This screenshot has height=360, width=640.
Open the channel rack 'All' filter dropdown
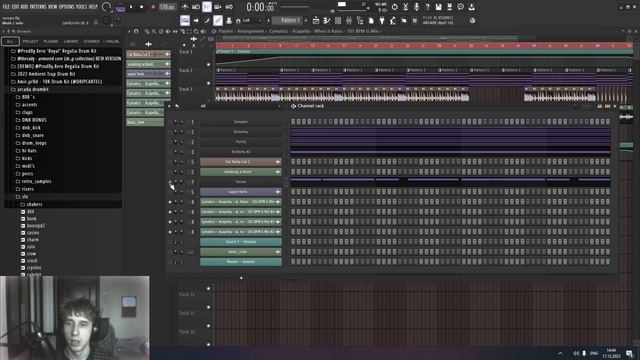click(240, 106)
